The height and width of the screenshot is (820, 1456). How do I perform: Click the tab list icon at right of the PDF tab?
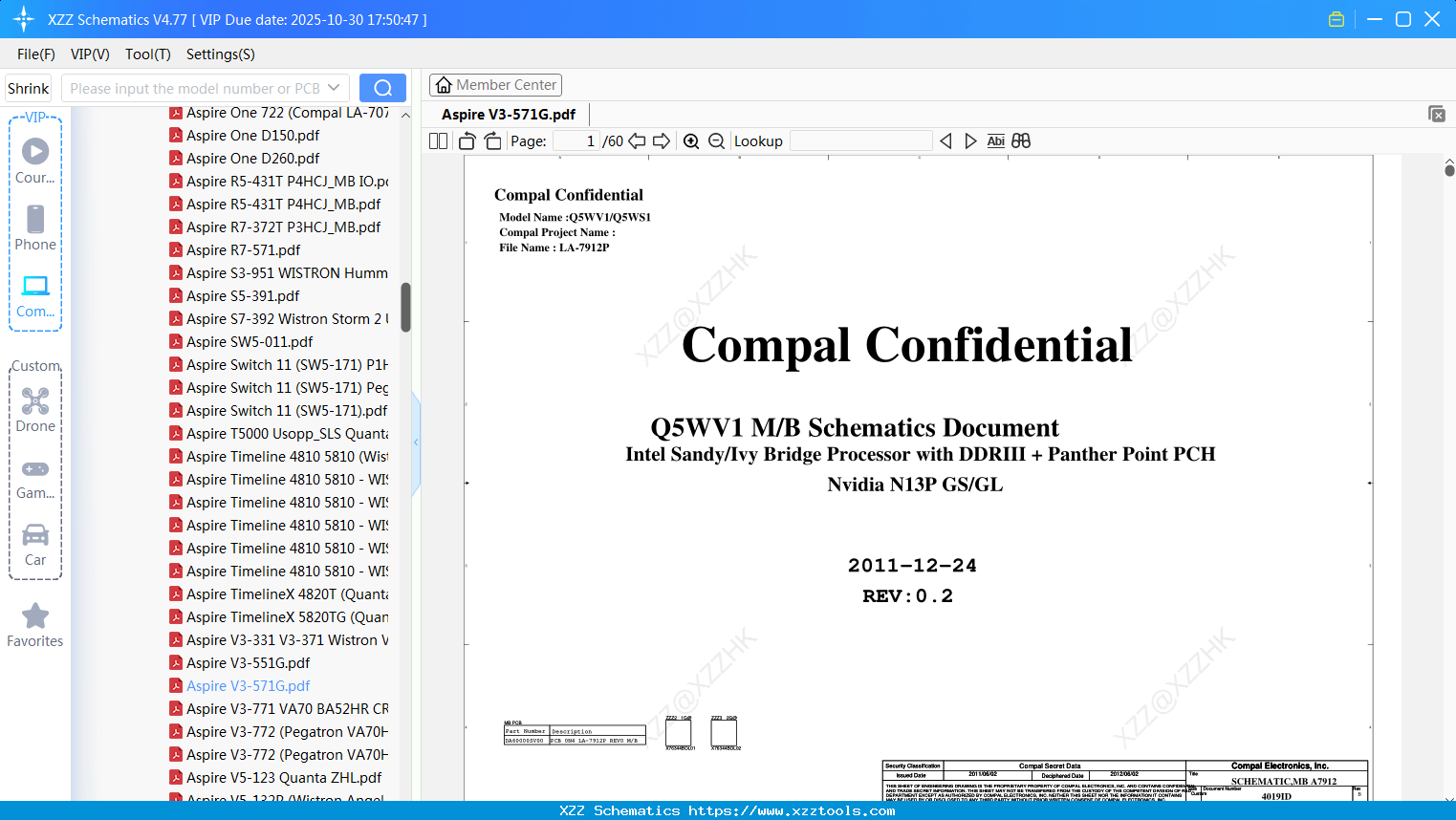click(x=1437, y=114)
